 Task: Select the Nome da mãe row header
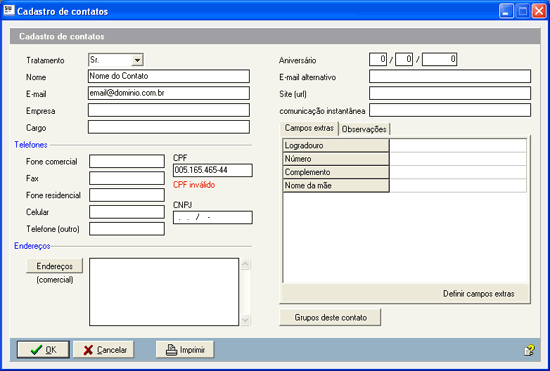(336, 186)
